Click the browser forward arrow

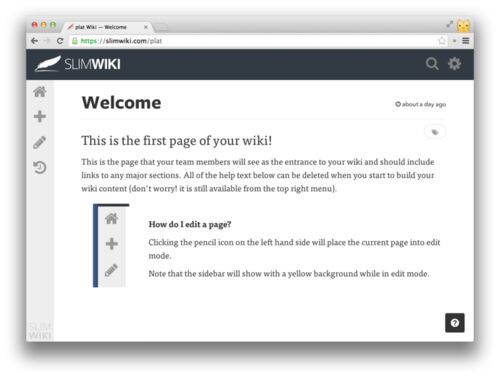(x=47, y=41)
